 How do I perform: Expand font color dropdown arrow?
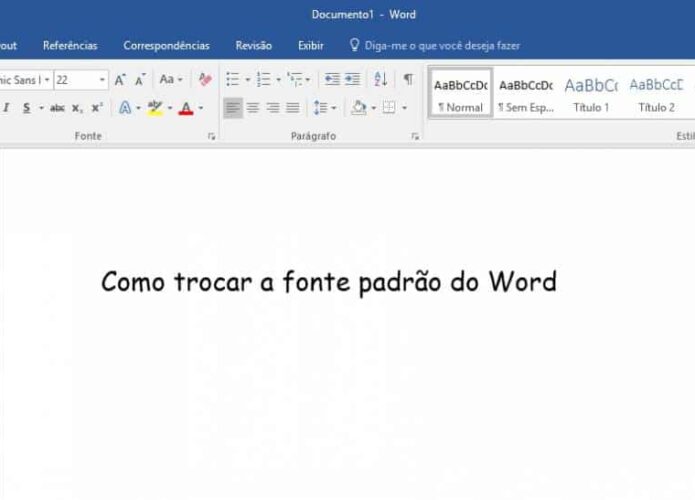tap(201, 108)
